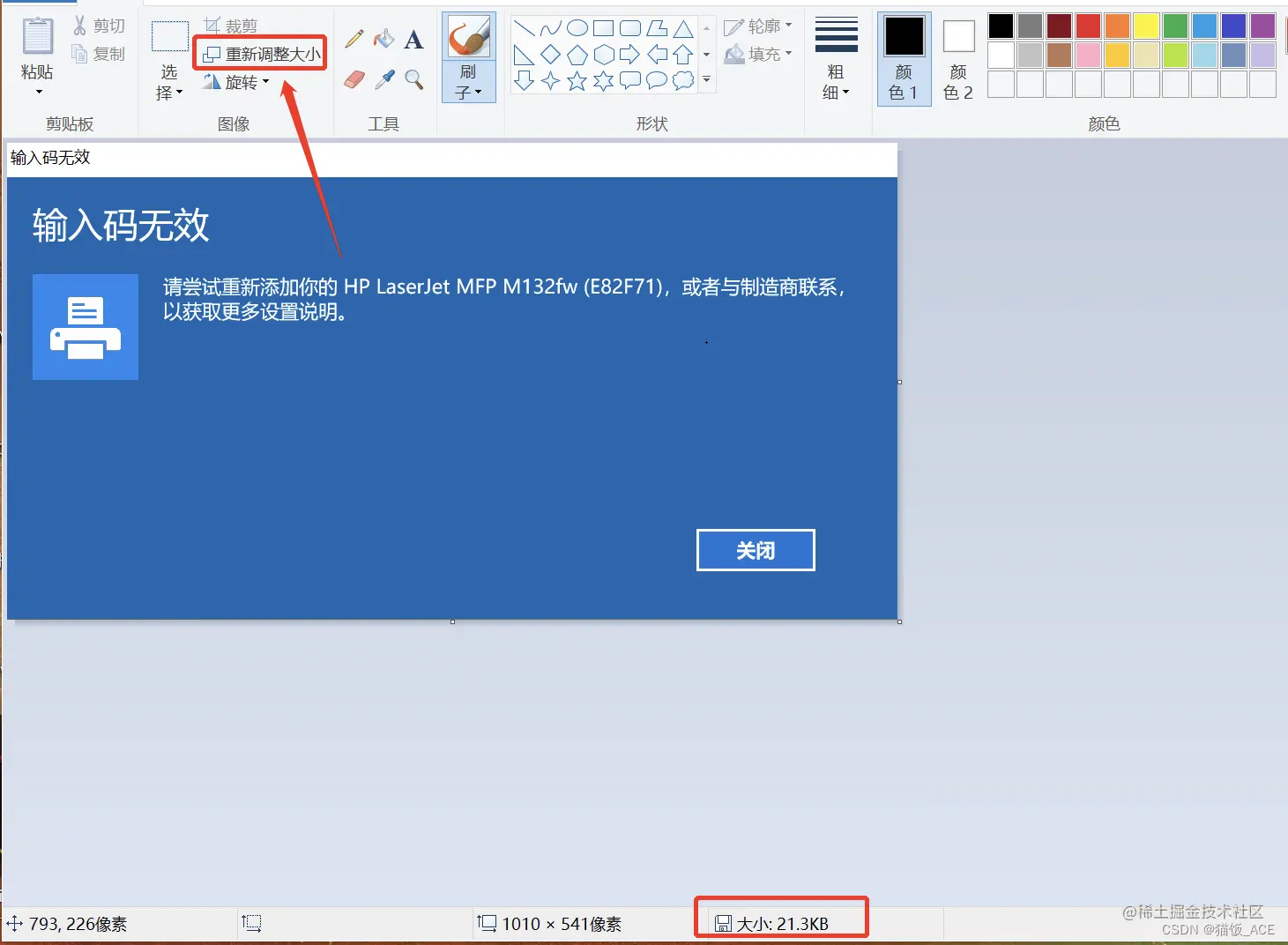The width and height of the screenshot is (1288, 945).
Task: Pick the black palette swatch
Action: (x=1001, y=26)
